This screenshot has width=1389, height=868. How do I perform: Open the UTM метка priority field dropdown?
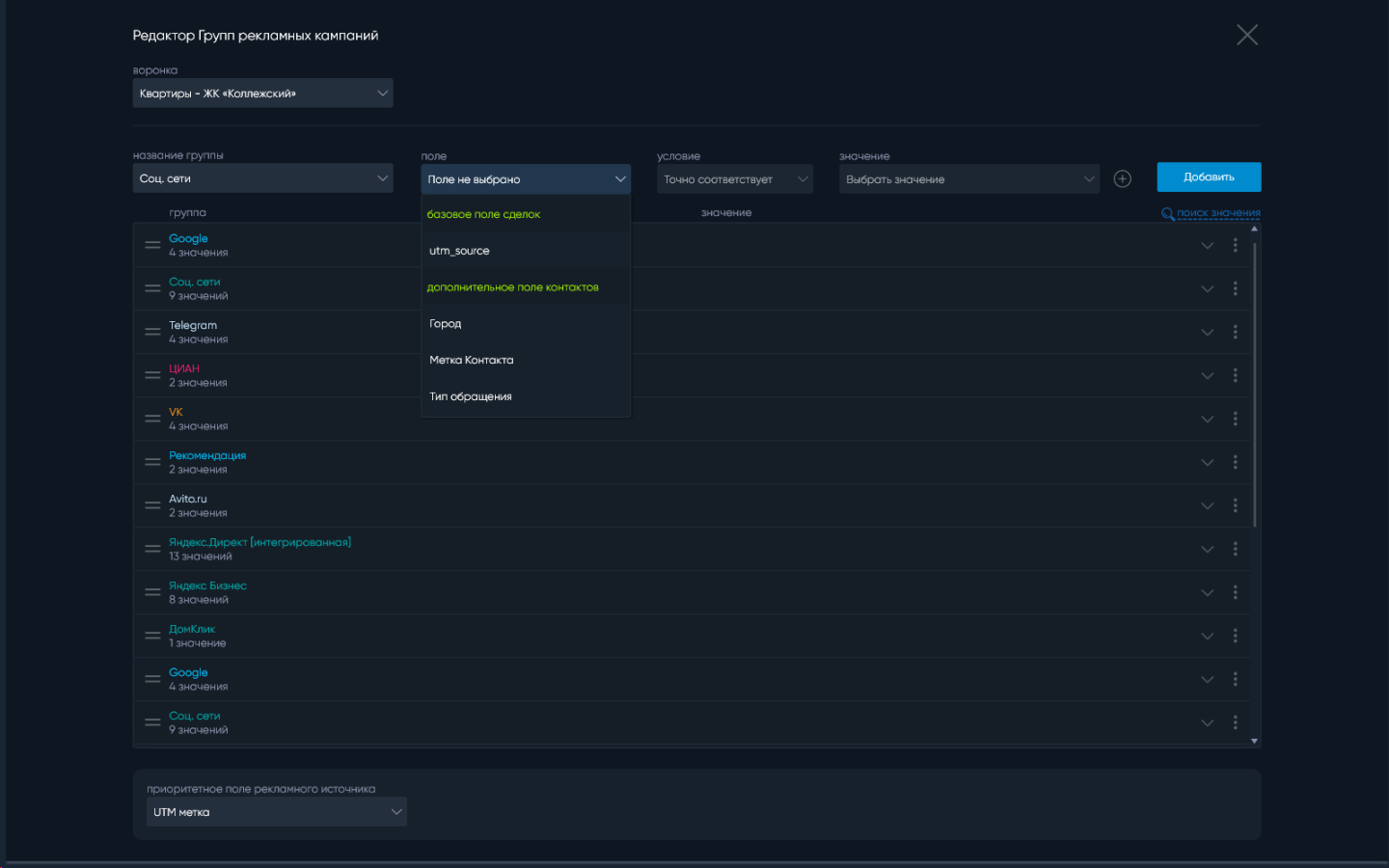(x=276, y=812)
